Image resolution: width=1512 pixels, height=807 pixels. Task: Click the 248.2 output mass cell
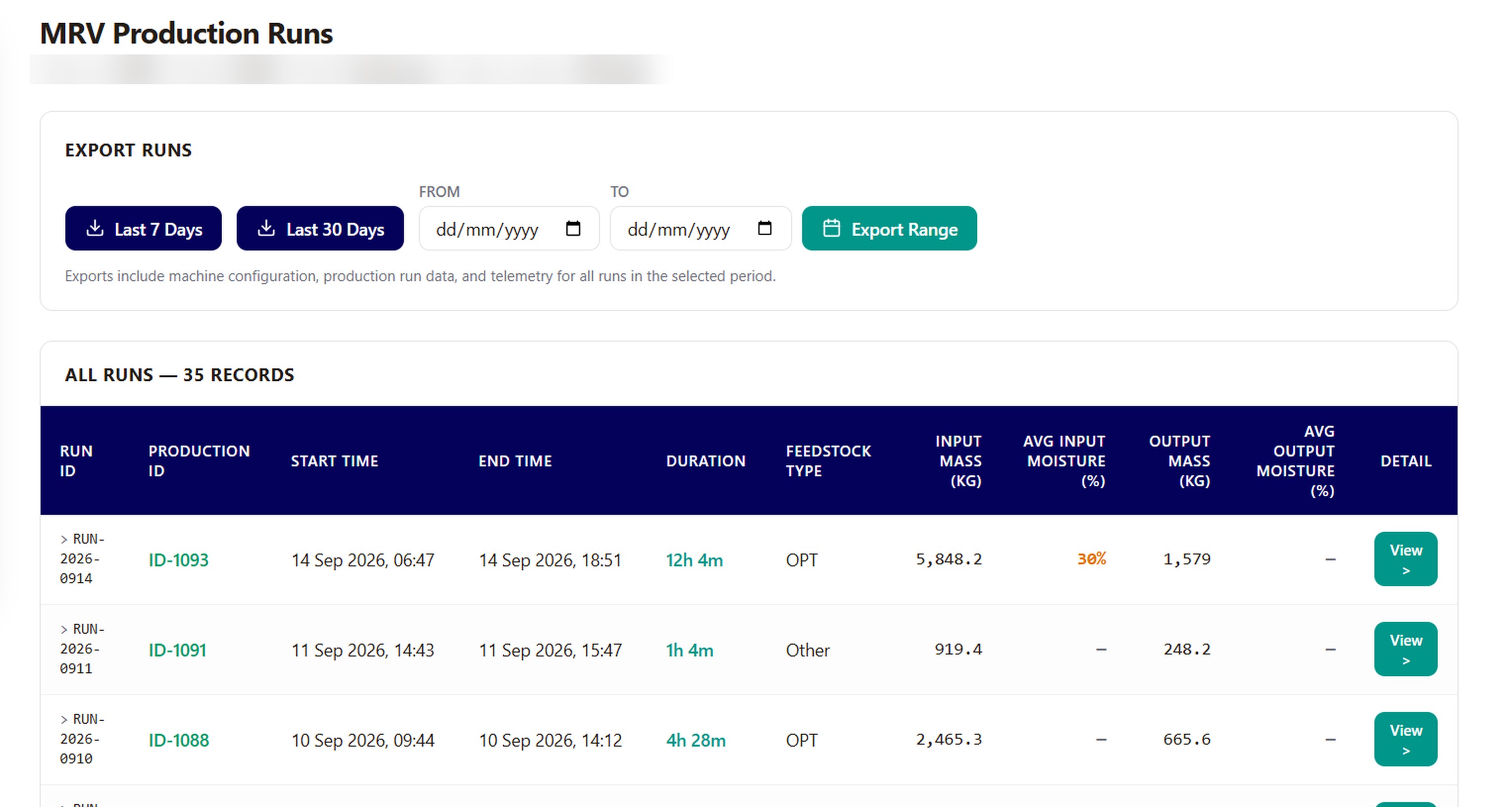1187,649
